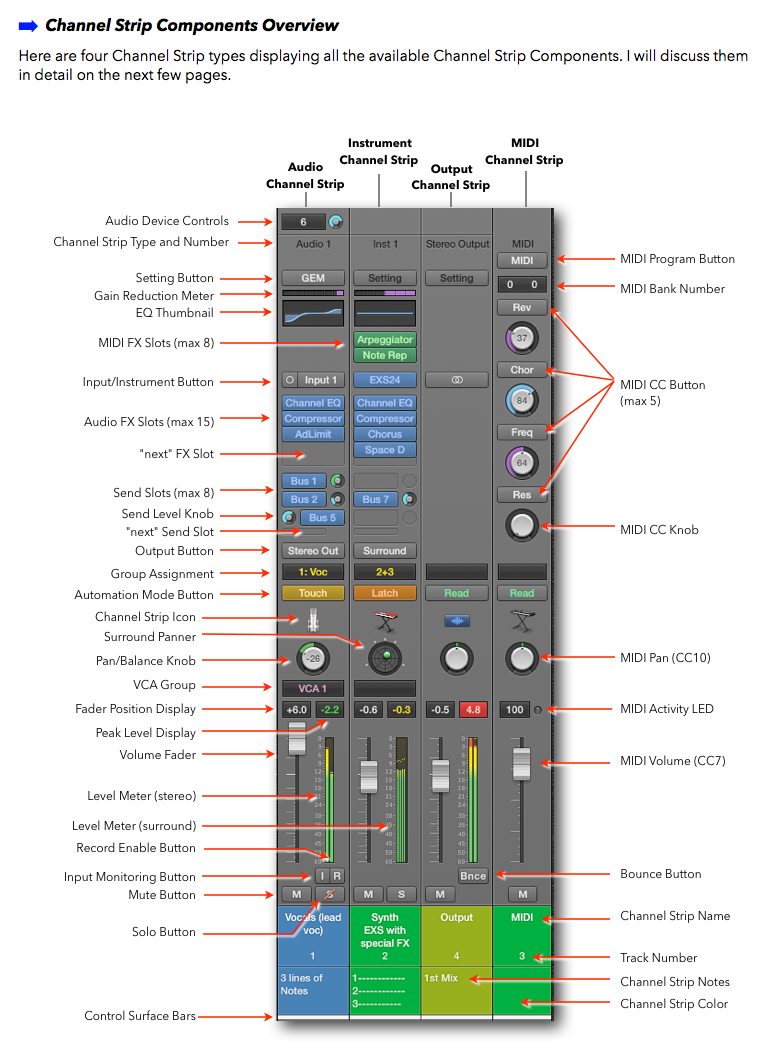
Task: Click the Bnce bounce button
Action: point(473,876)
